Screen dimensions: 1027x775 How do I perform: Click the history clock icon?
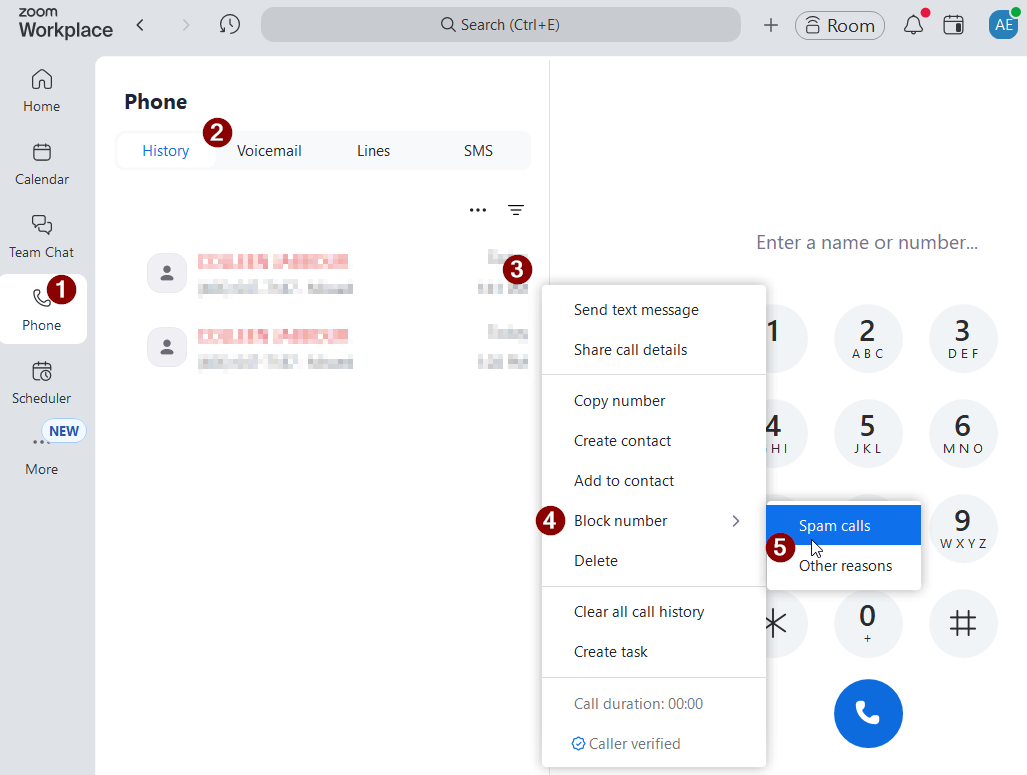tap(230, 25)
